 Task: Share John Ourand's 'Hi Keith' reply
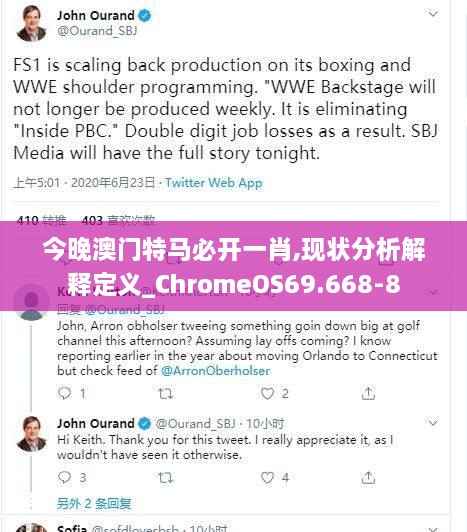368,478
